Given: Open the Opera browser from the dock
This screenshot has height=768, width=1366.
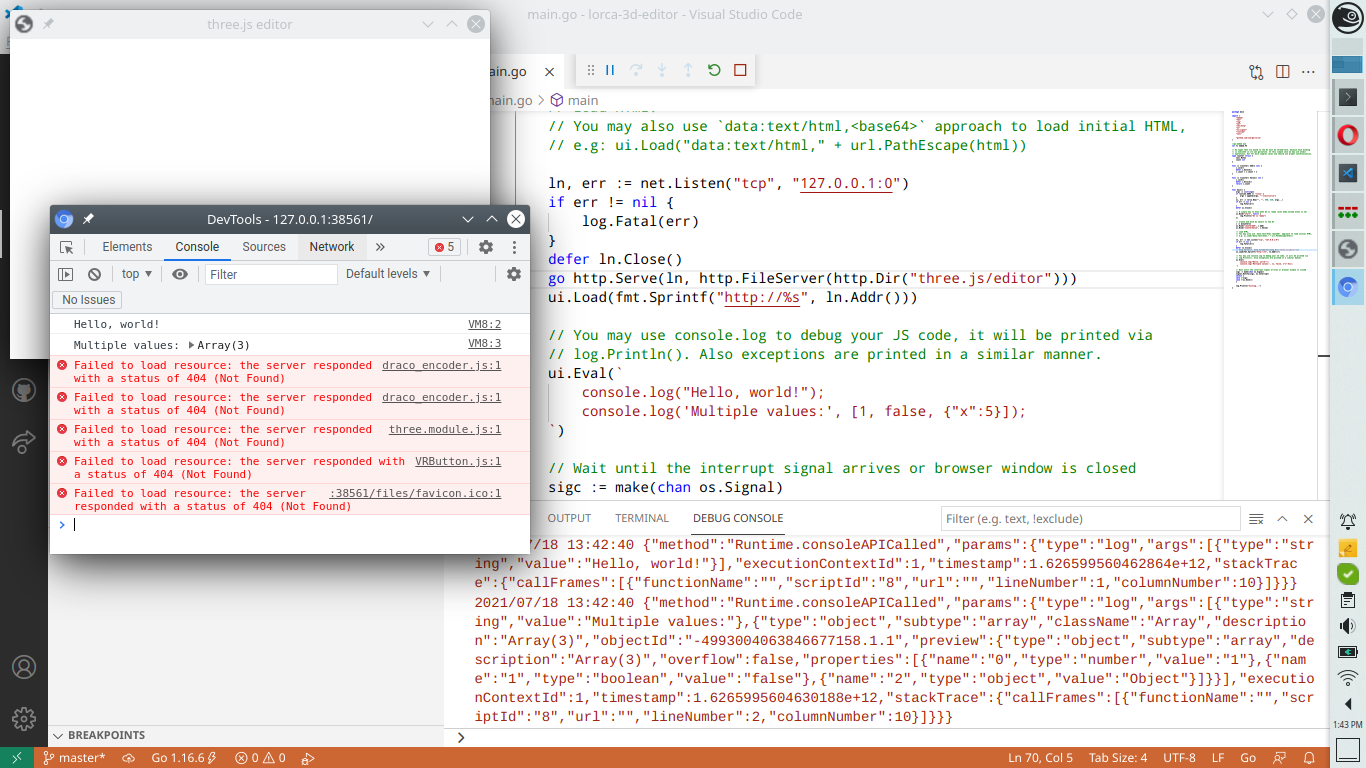Looking at the screenshot, I should (x=1347, y=134).
